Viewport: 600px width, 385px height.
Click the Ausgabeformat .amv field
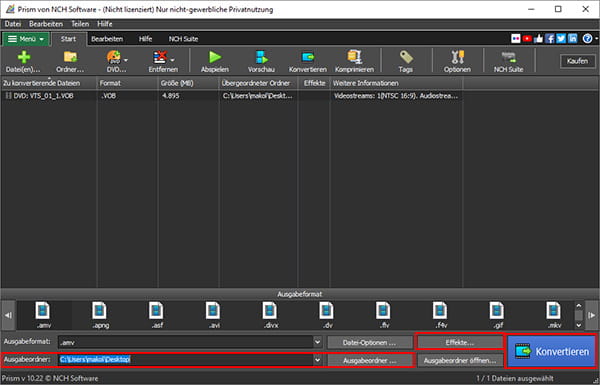point(186,342)
